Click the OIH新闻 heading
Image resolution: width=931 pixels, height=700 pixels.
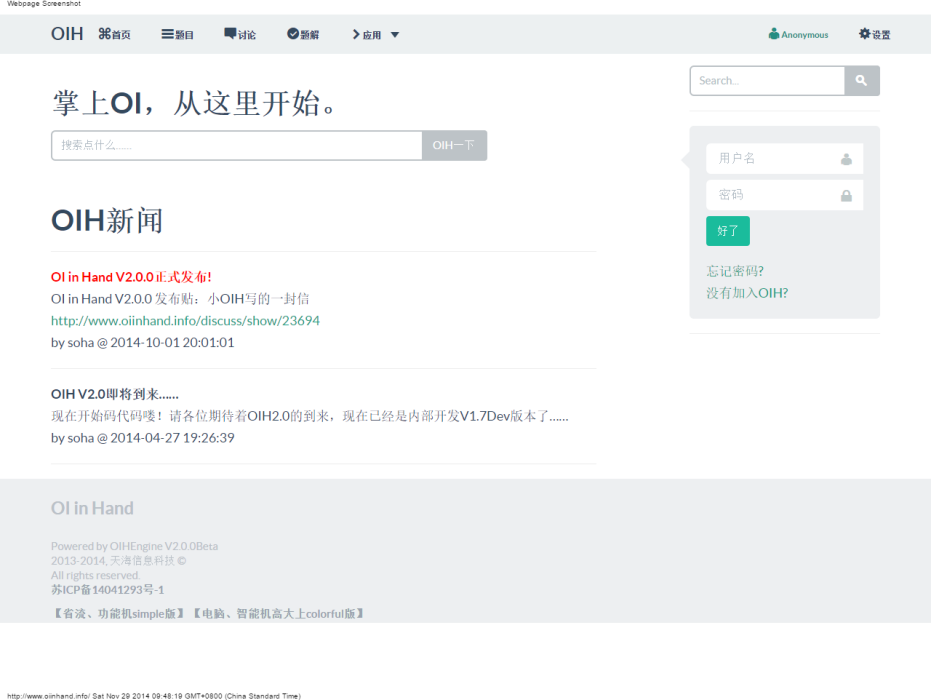pos(107,220)
